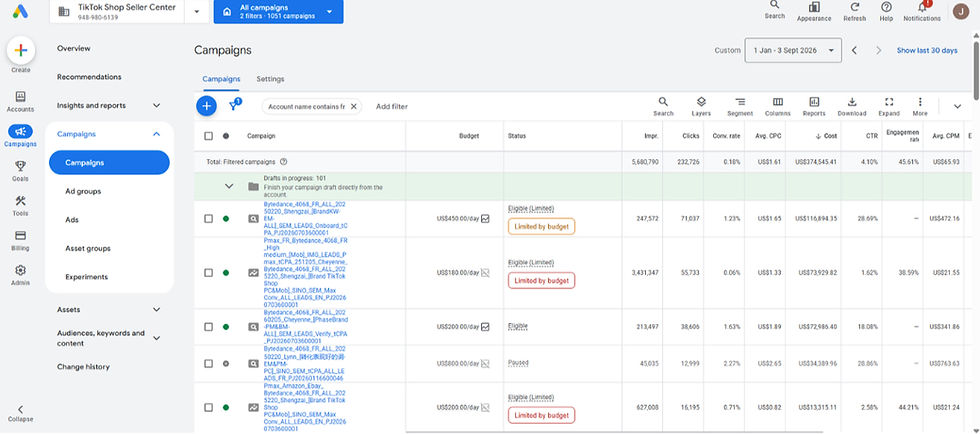Viewport: 980px width, 434px height.
Task: Open the Admin gear icon
Action: 21,270
